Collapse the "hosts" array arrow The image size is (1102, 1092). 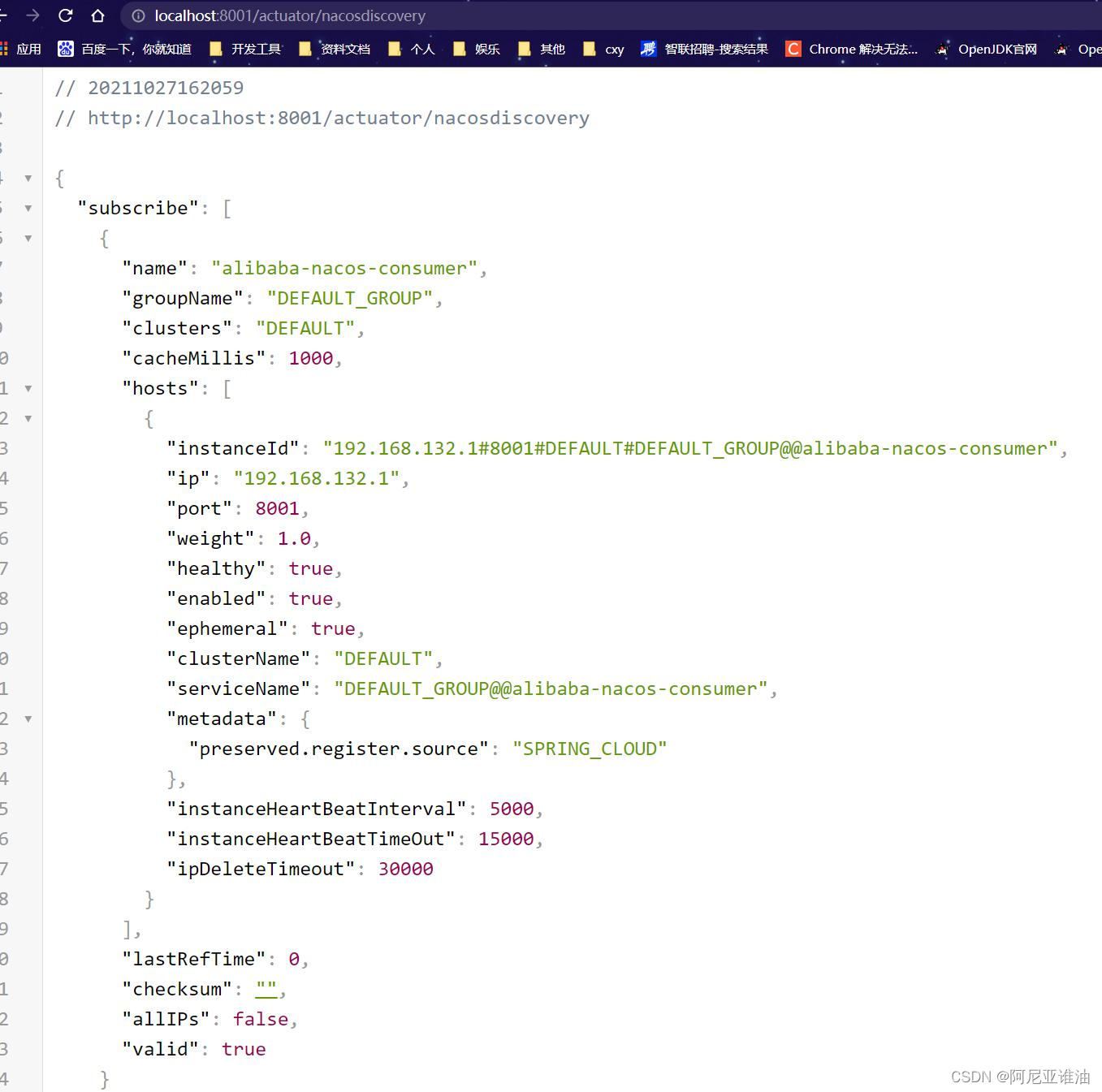[x=28, y=388]
